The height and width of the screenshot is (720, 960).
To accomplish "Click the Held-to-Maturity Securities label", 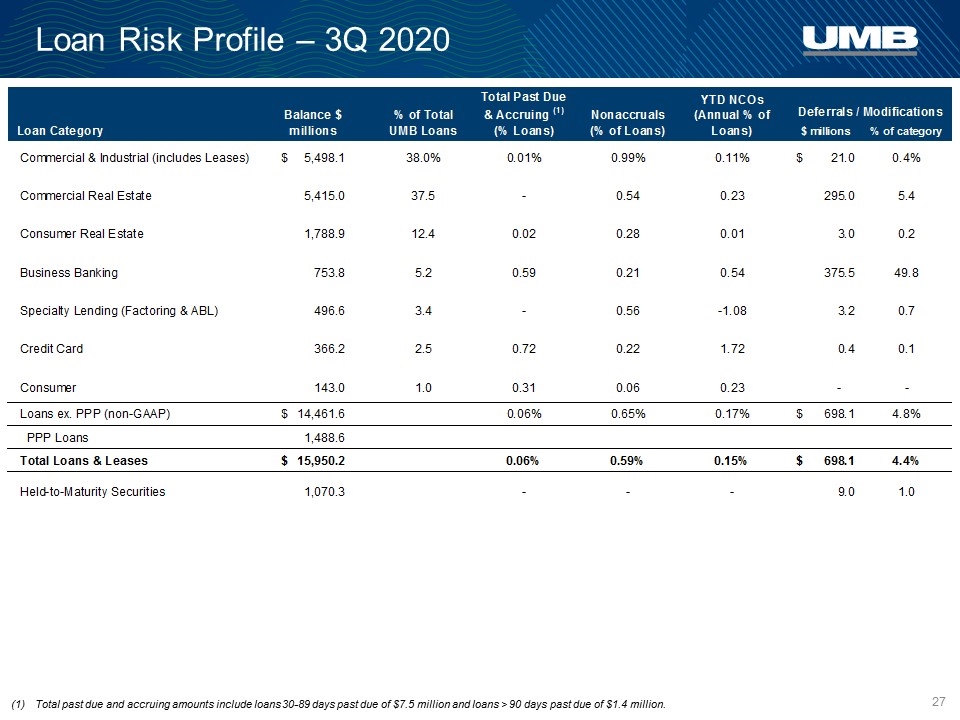I will point(92,492).
